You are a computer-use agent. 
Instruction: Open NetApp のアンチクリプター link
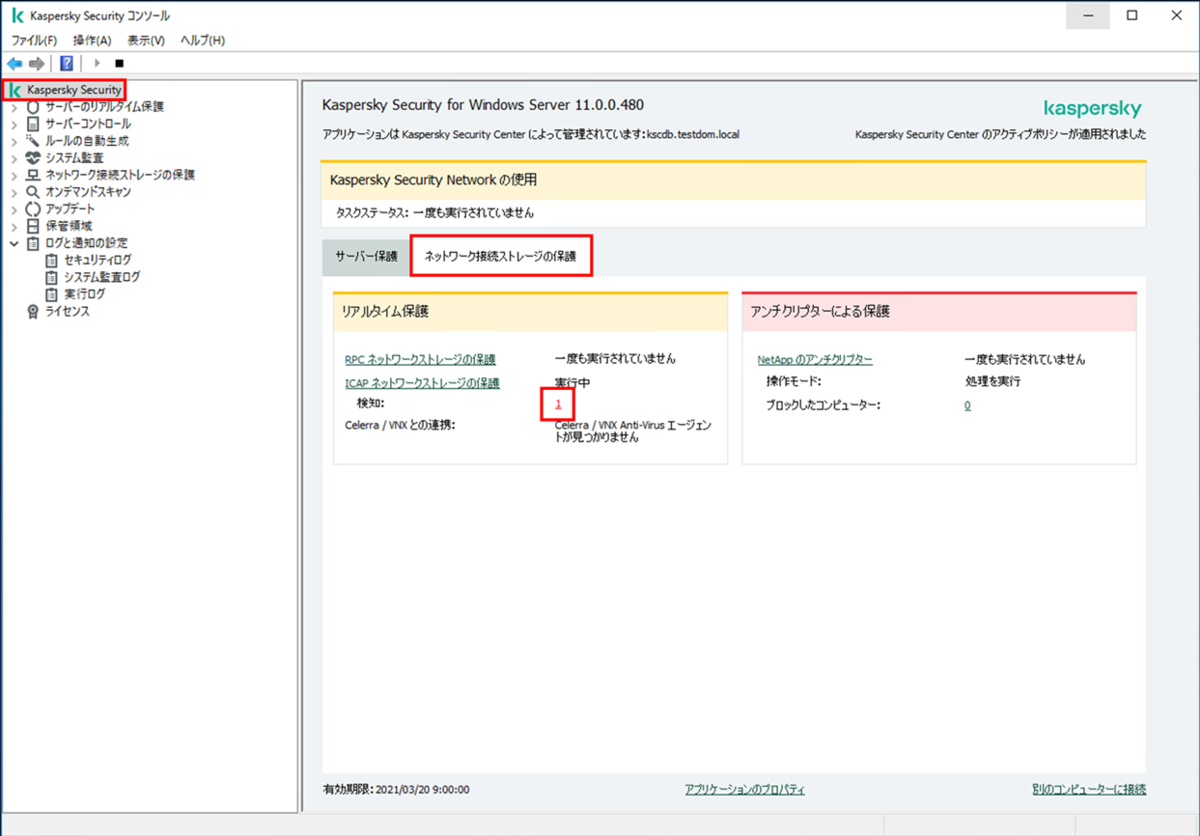pyautogui.click(x=815, y=359)
